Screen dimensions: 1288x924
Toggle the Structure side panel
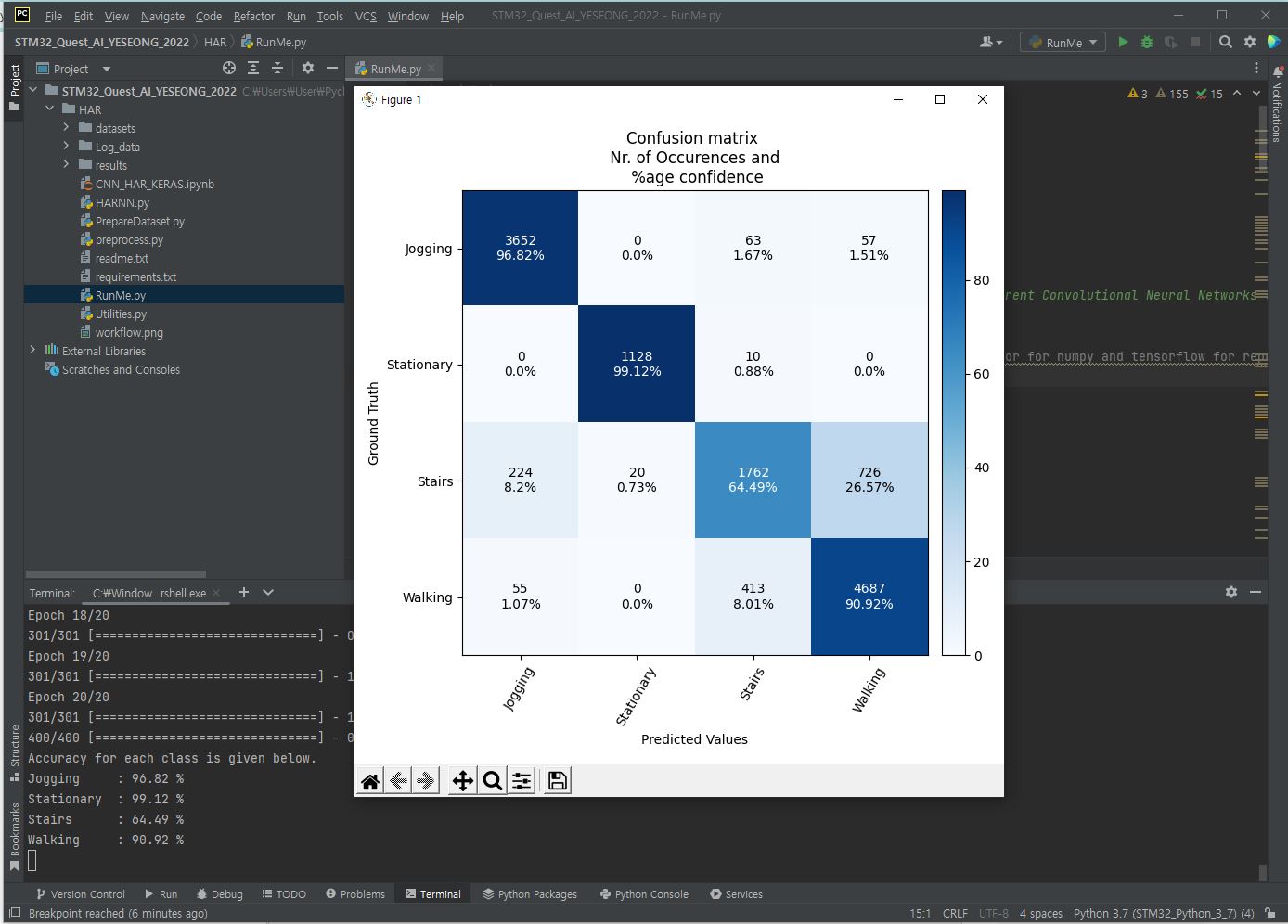click(14, 752)
